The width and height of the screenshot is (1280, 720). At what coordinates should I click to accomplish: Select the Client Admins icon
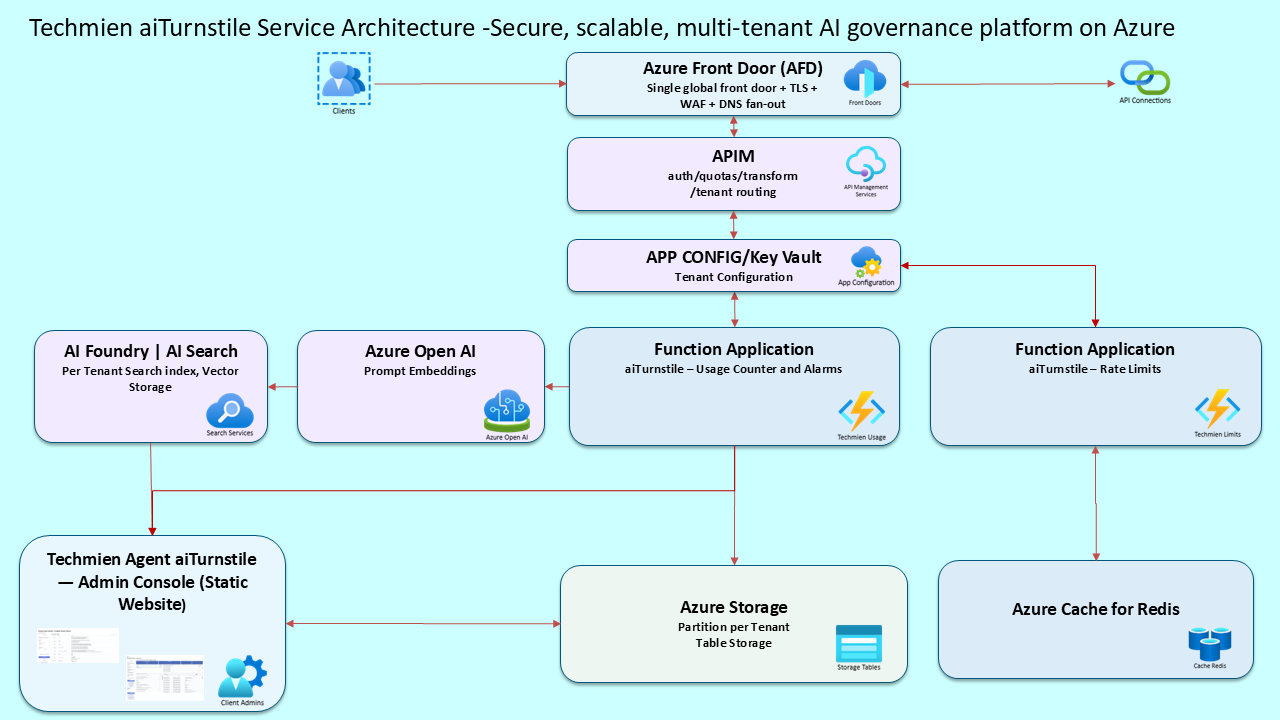[x=243, y=677]
